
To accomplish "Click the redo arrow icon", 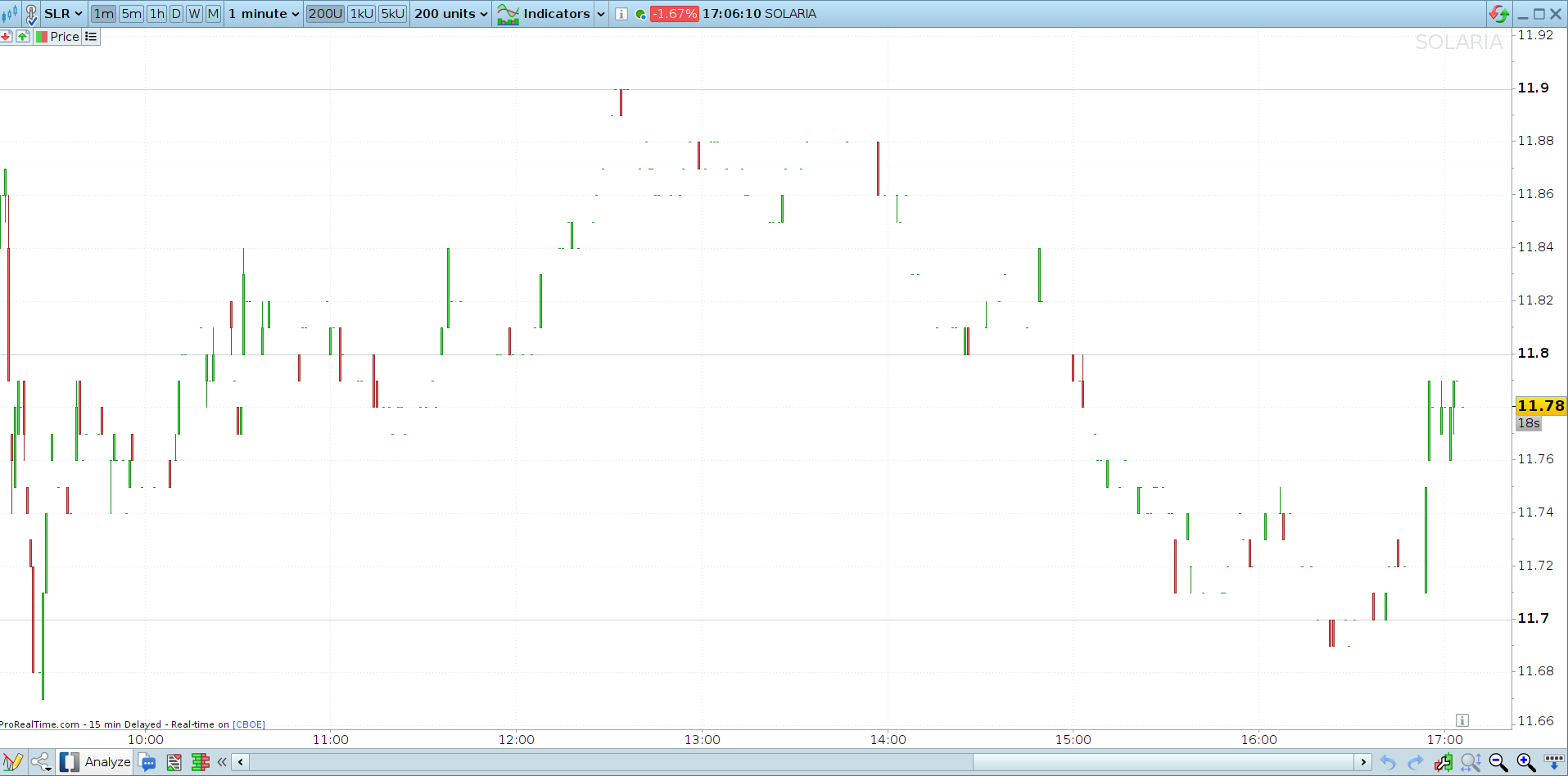I will point(1416,763).
